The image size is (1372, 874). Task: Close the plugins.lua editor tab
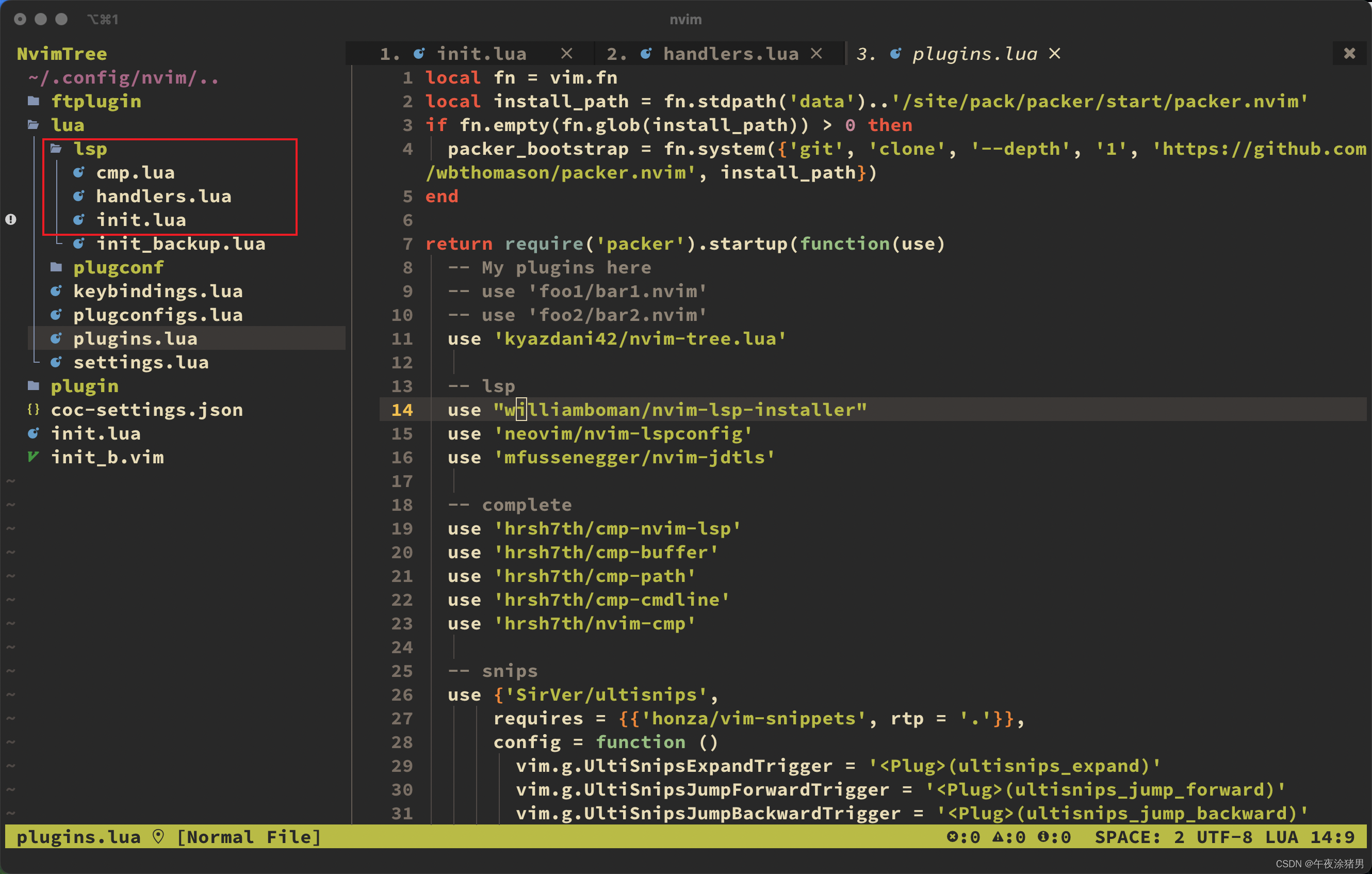pos(1058,54)
